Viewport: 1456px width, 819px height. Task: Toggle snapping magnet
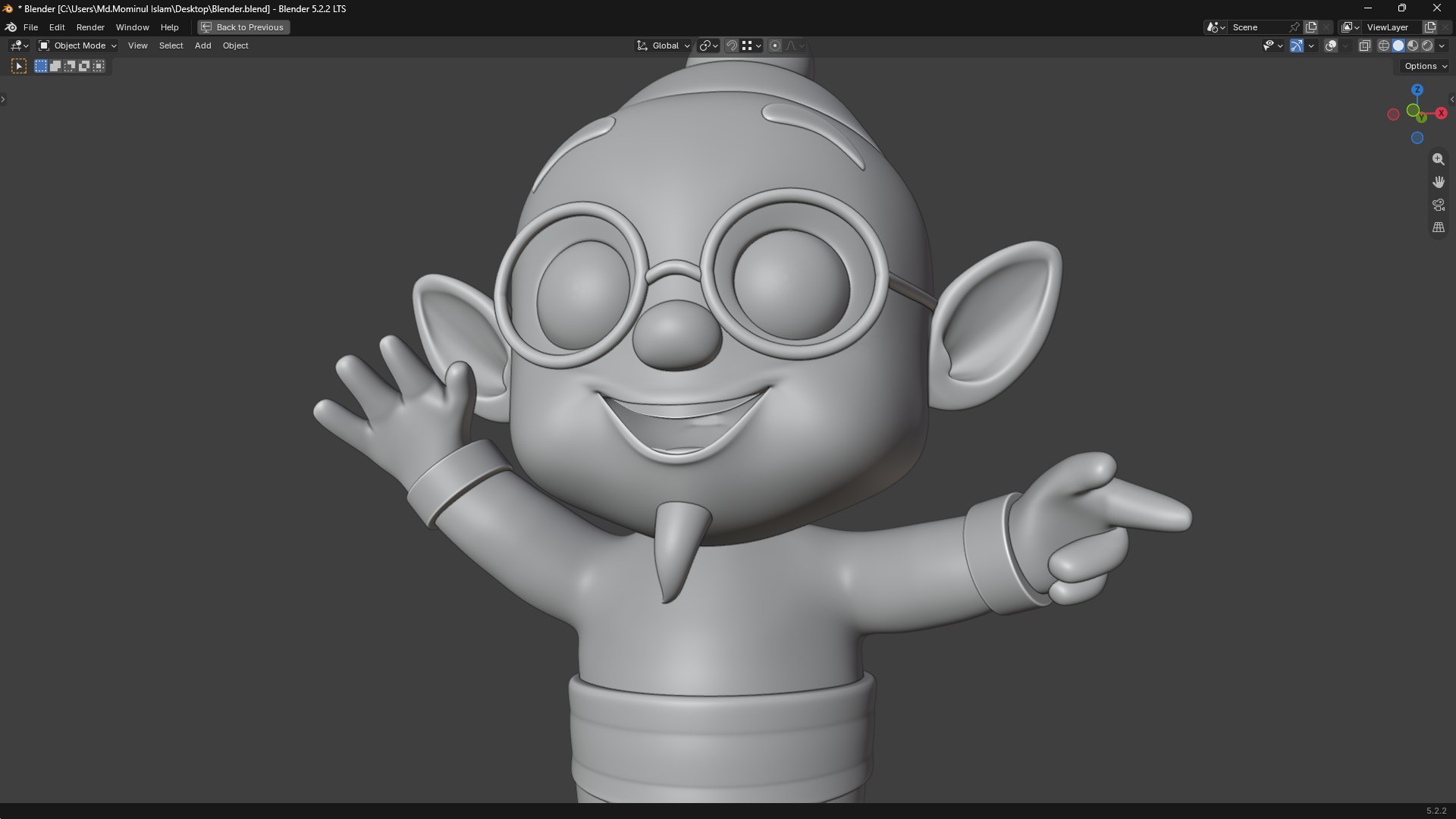click(x=732, y=46)
